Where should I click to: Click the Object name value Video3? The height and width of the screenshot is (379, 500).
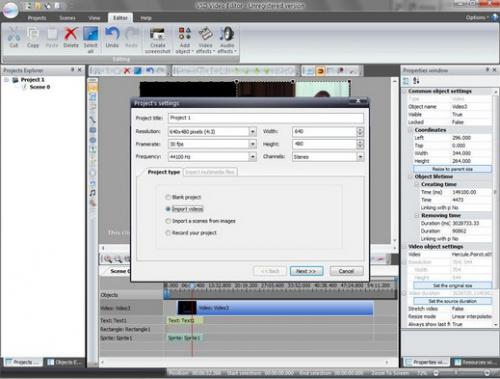pos(460,107)
